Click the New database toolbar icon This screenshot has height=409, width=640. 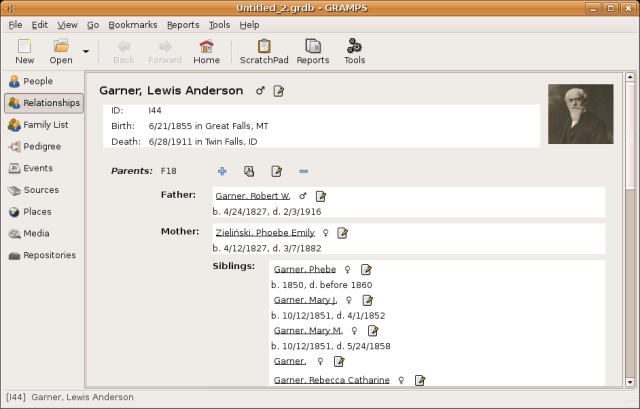coord(24,51)
